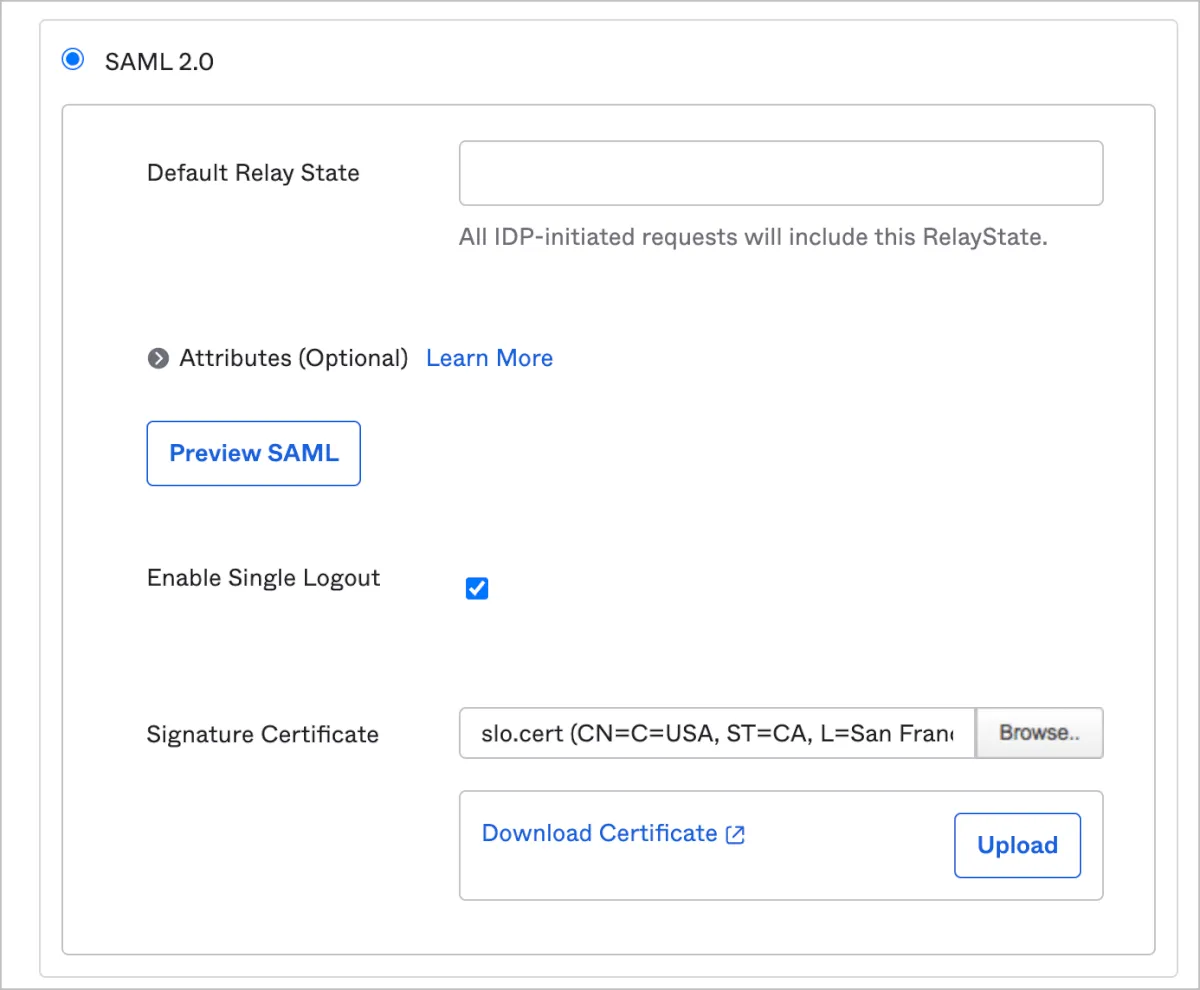Click the Default Relay State label

coord(253,173)
